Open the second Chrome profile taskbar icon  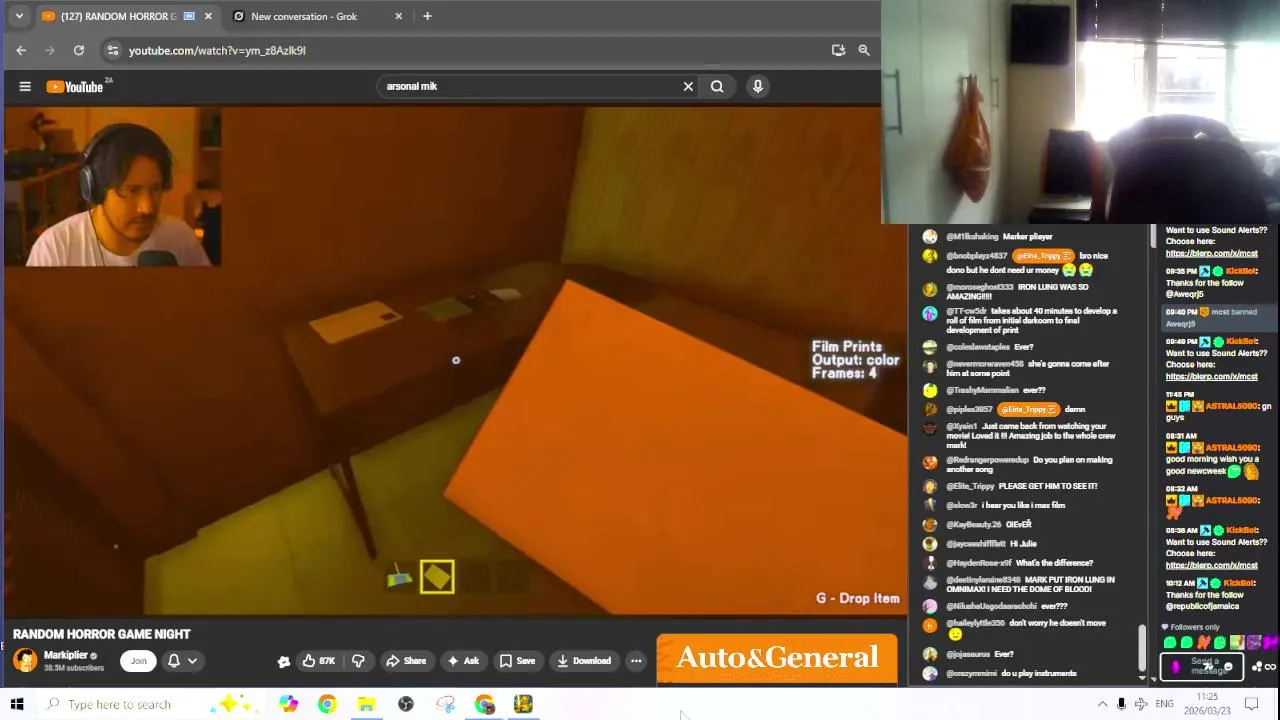pos(484,704)
